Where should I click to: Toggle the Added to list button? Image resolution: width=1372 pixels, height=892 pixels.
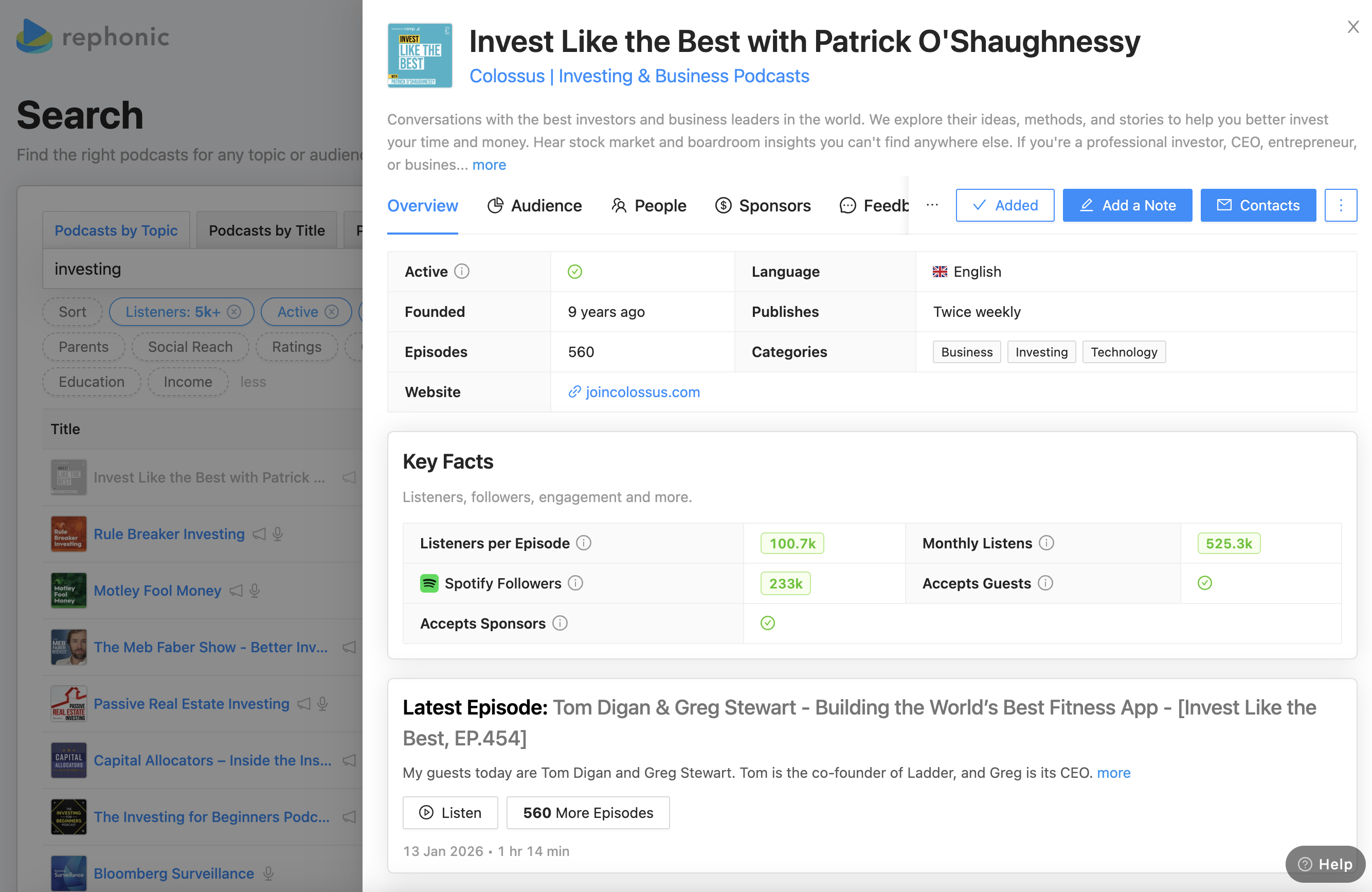1004,205
